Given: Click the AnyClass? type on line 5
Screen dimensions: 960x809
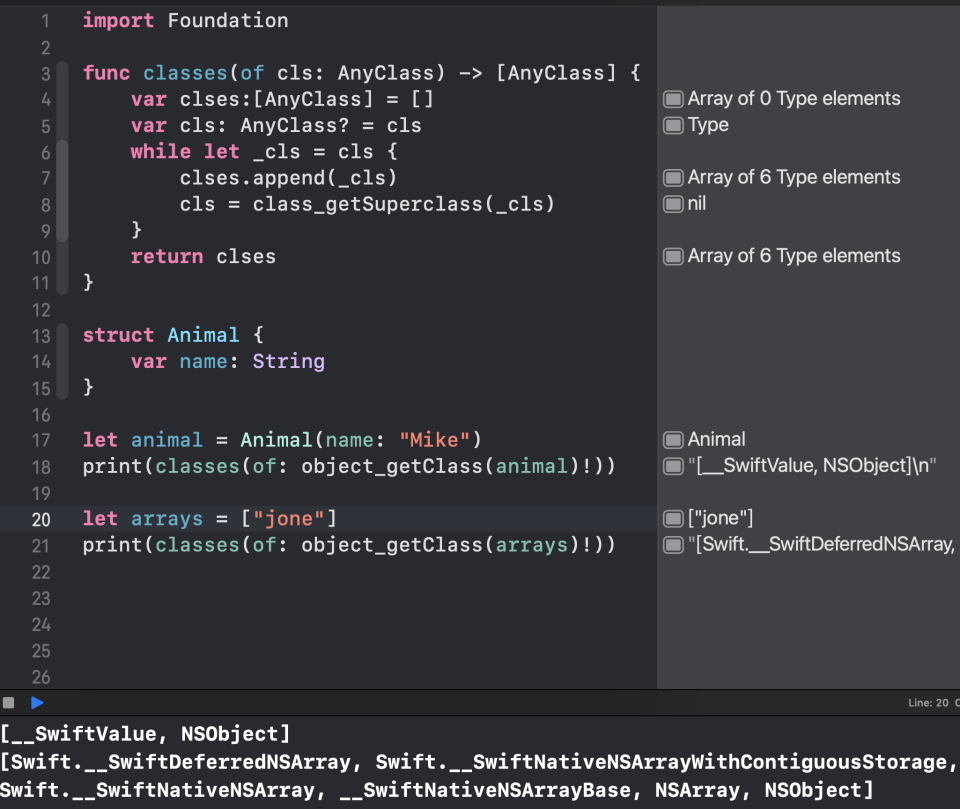Looking at the screenshot, I should [x=294, y=126].
